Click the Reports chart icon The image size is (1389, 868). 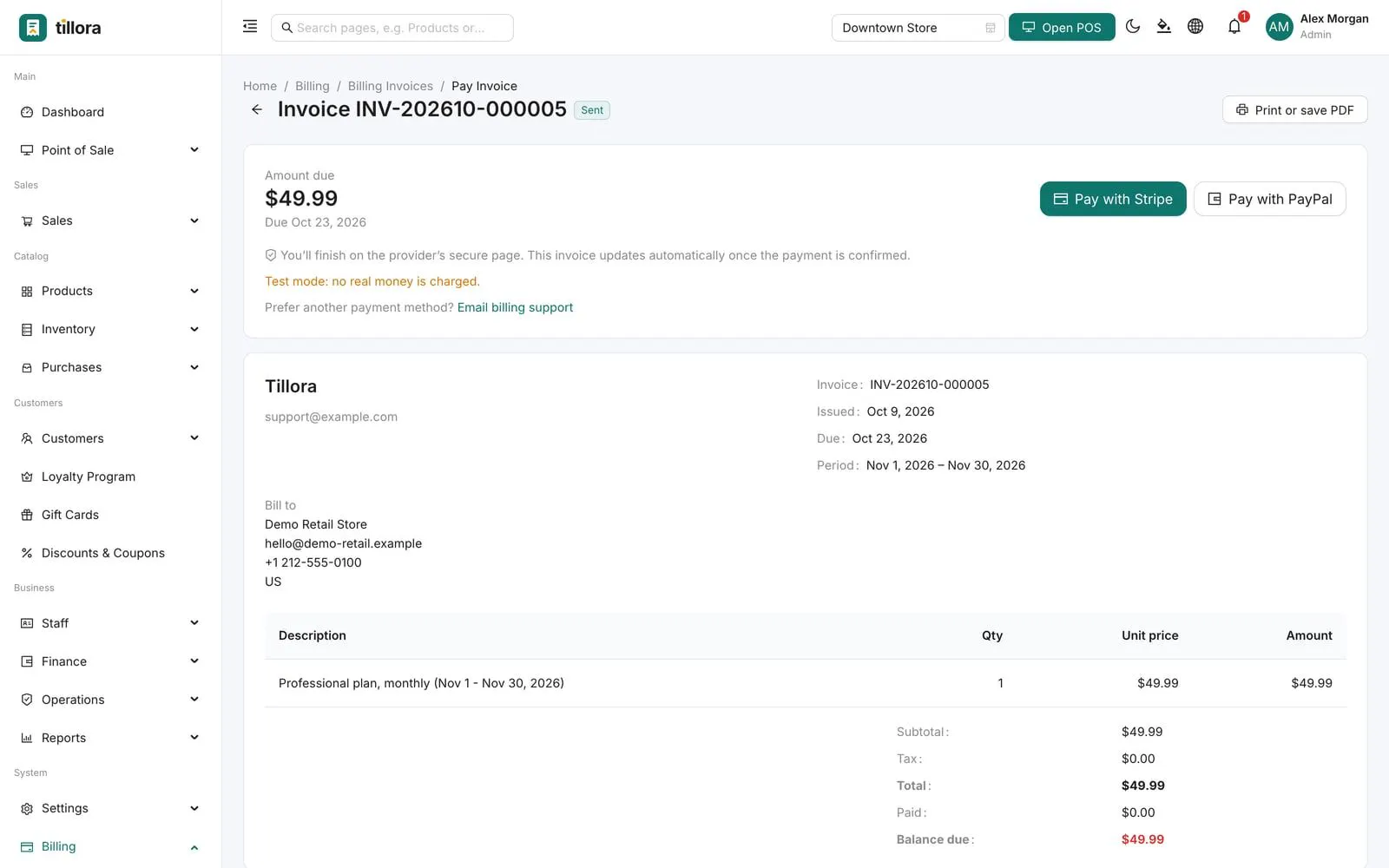27,738
